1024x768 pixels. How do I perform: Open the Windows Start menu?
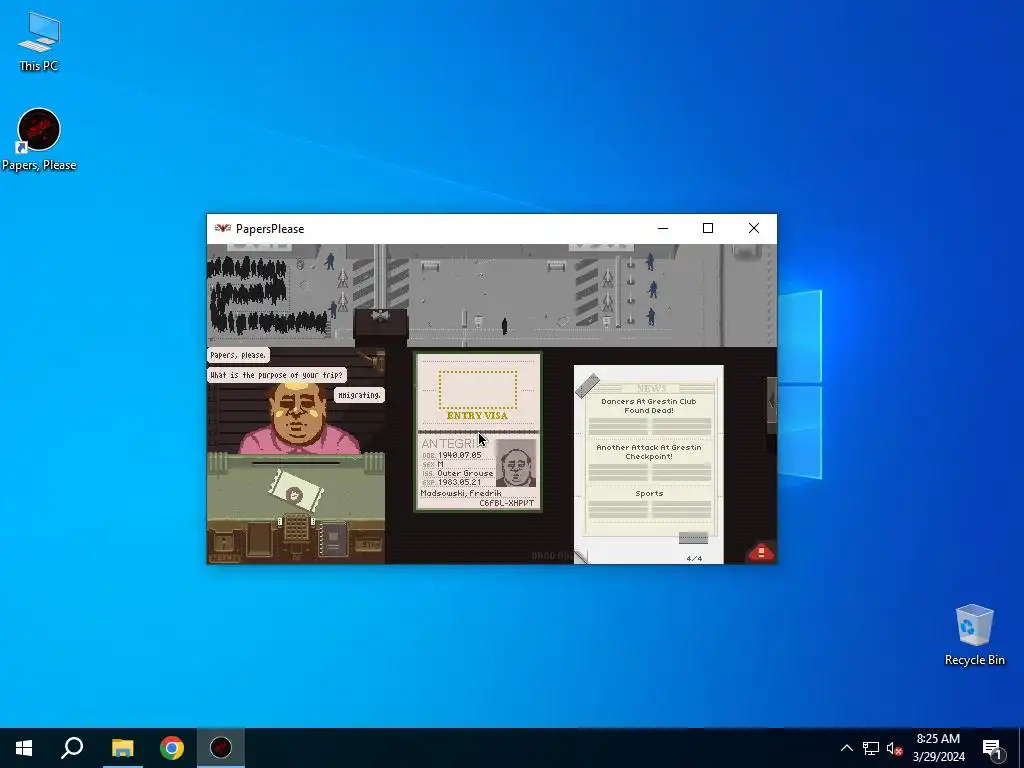coord(24,748)
